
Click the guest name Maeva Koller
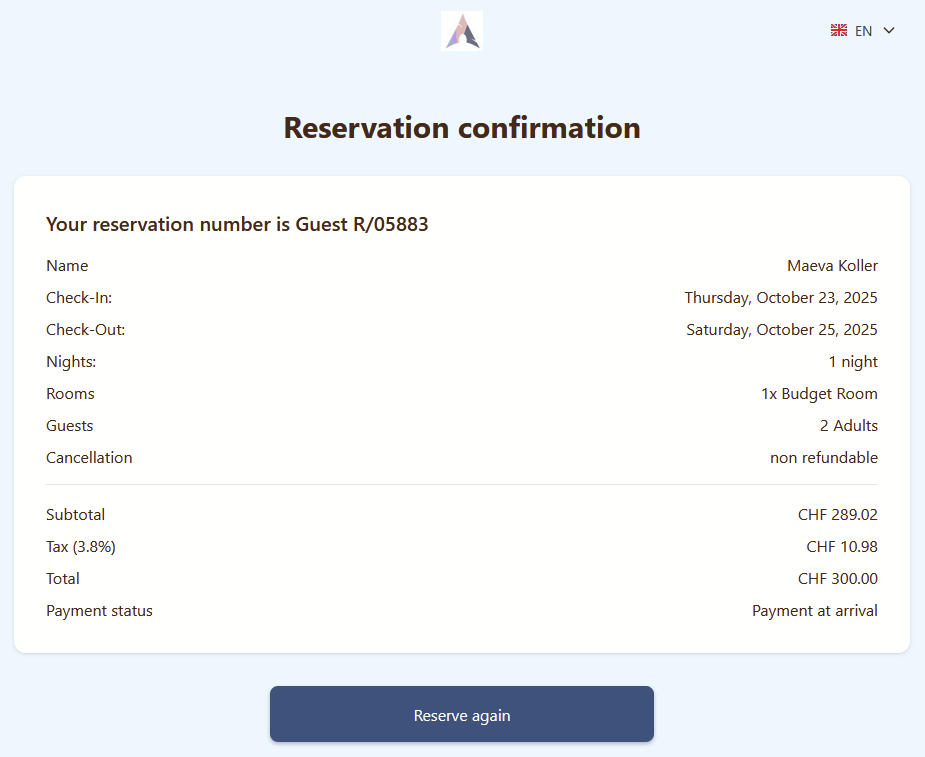click(x=832, y=266)
